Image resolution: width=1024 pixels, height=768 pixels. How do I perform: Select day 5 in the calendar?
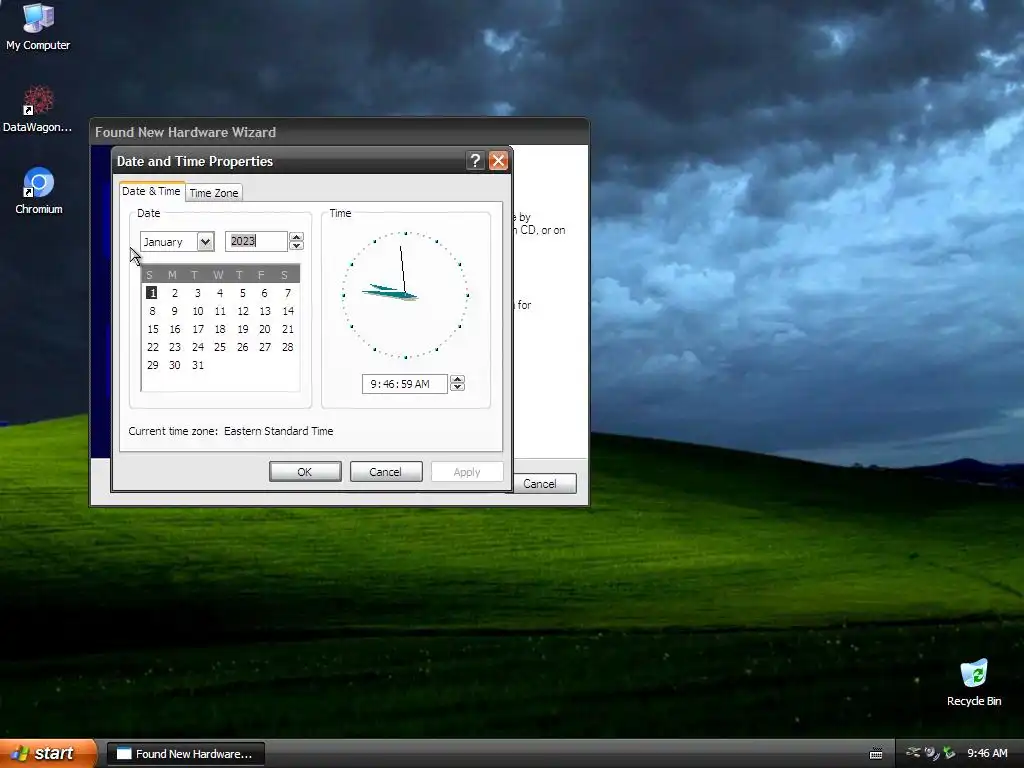(x=242, y=293)
